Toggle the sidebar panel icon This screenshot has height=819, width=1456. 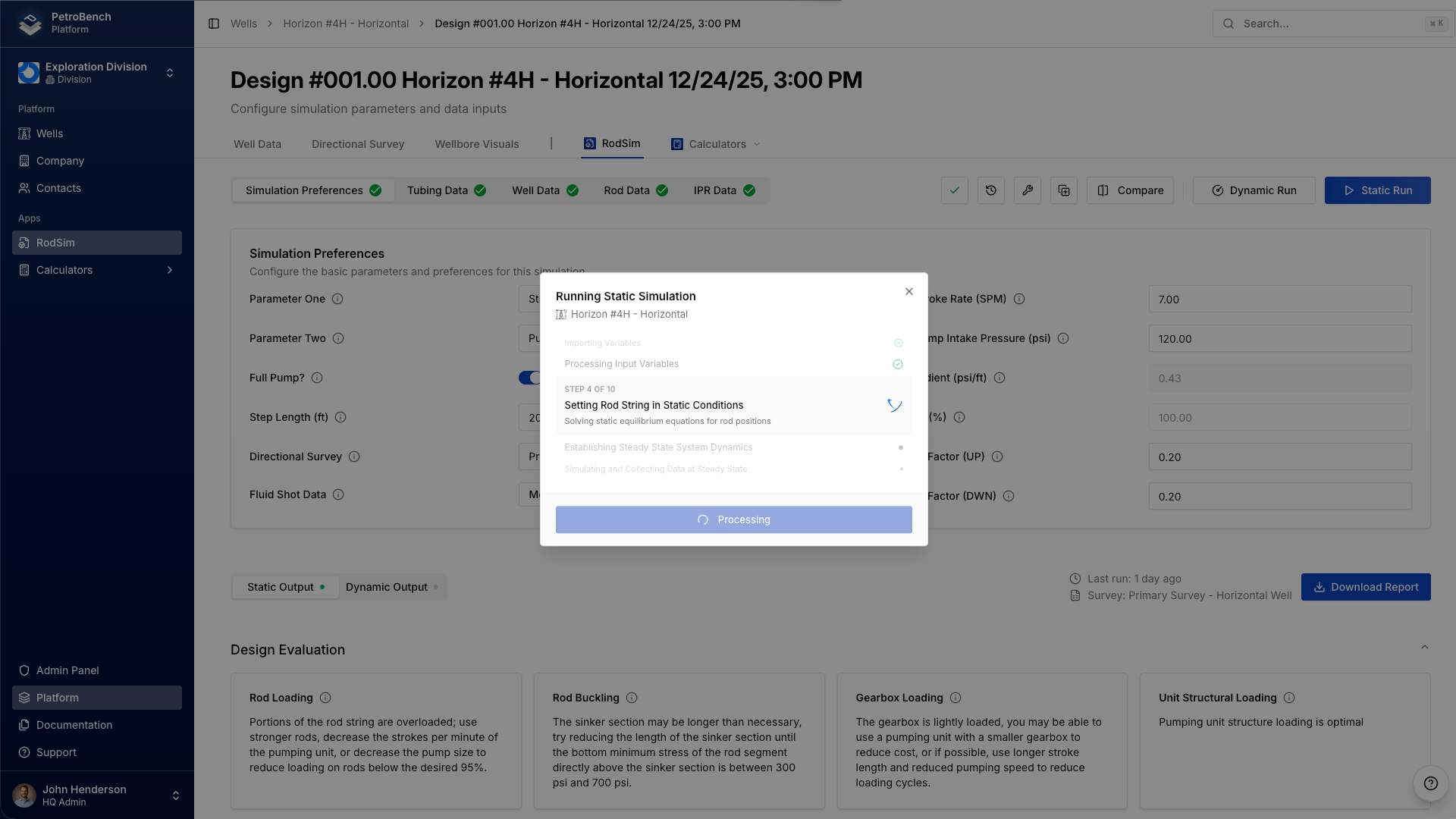(214, 24)
